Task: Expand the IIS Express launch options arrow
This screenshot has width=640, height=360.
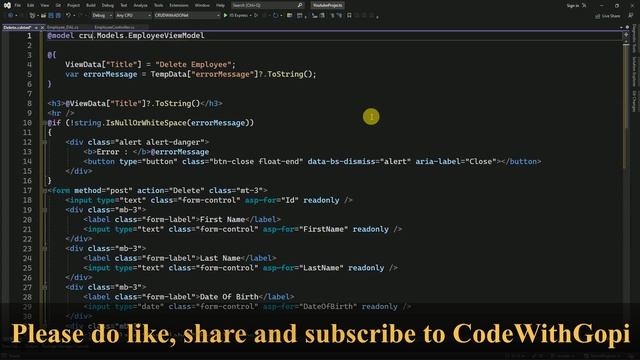Action: (250, 16)
